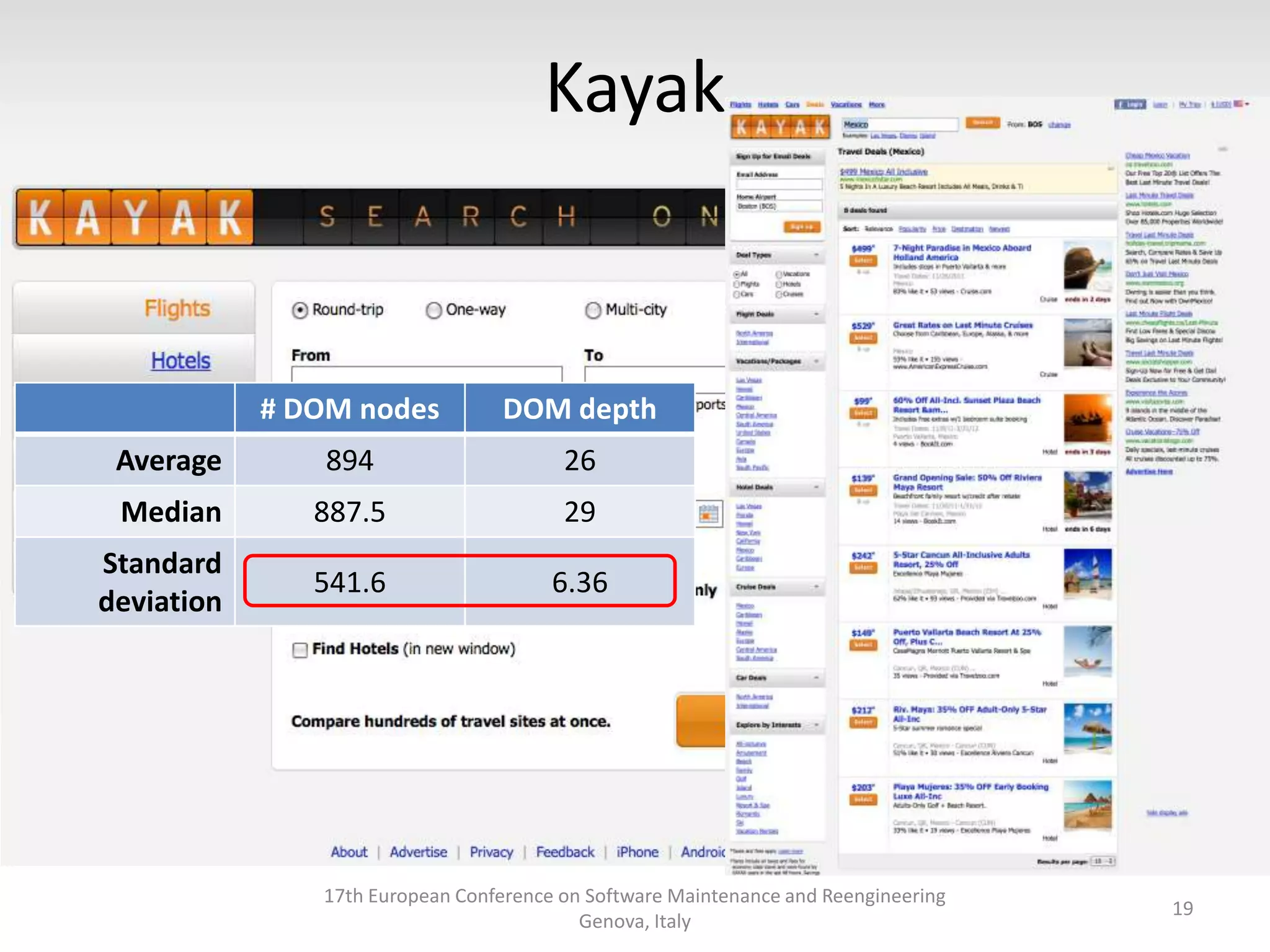Open the Flights tab beside the search form
This screenshot has width=1270, height=952.
[177, 309]
